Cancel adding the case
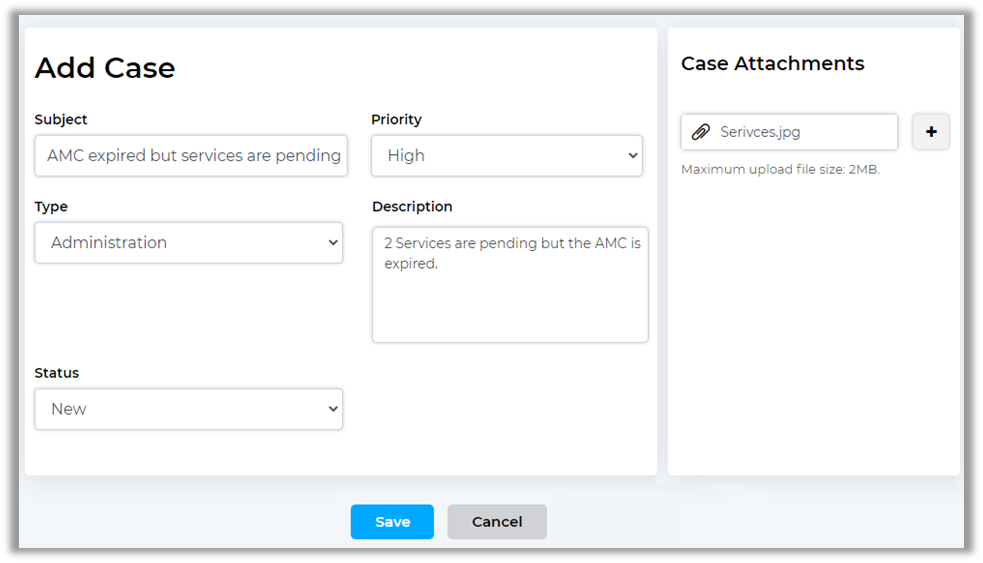983x563 pixels. point(497,522)
